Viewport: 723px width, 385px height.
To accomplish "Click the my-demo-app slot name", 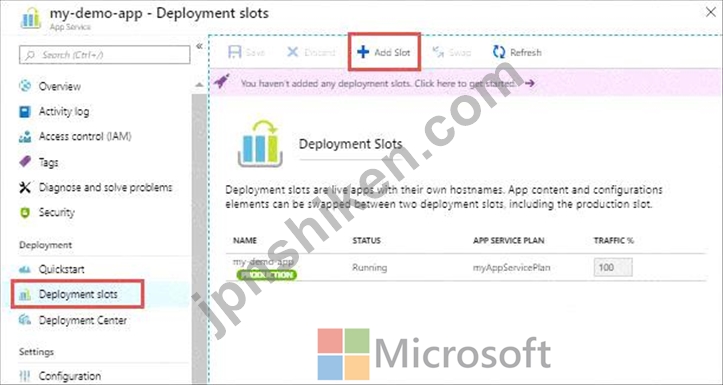I will point(263,262).
